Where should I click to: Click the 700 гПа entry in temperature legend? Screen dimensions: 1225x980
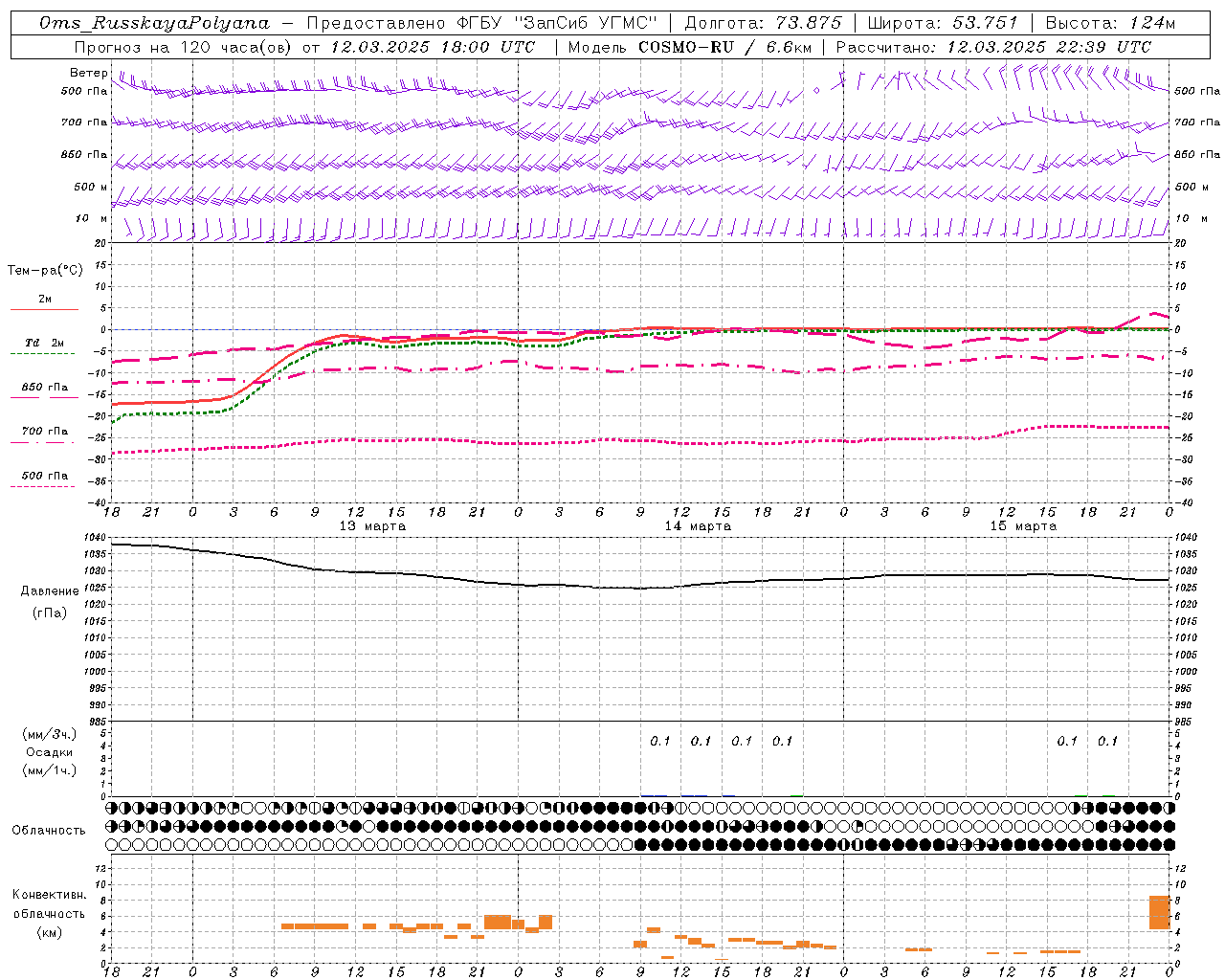45,432
